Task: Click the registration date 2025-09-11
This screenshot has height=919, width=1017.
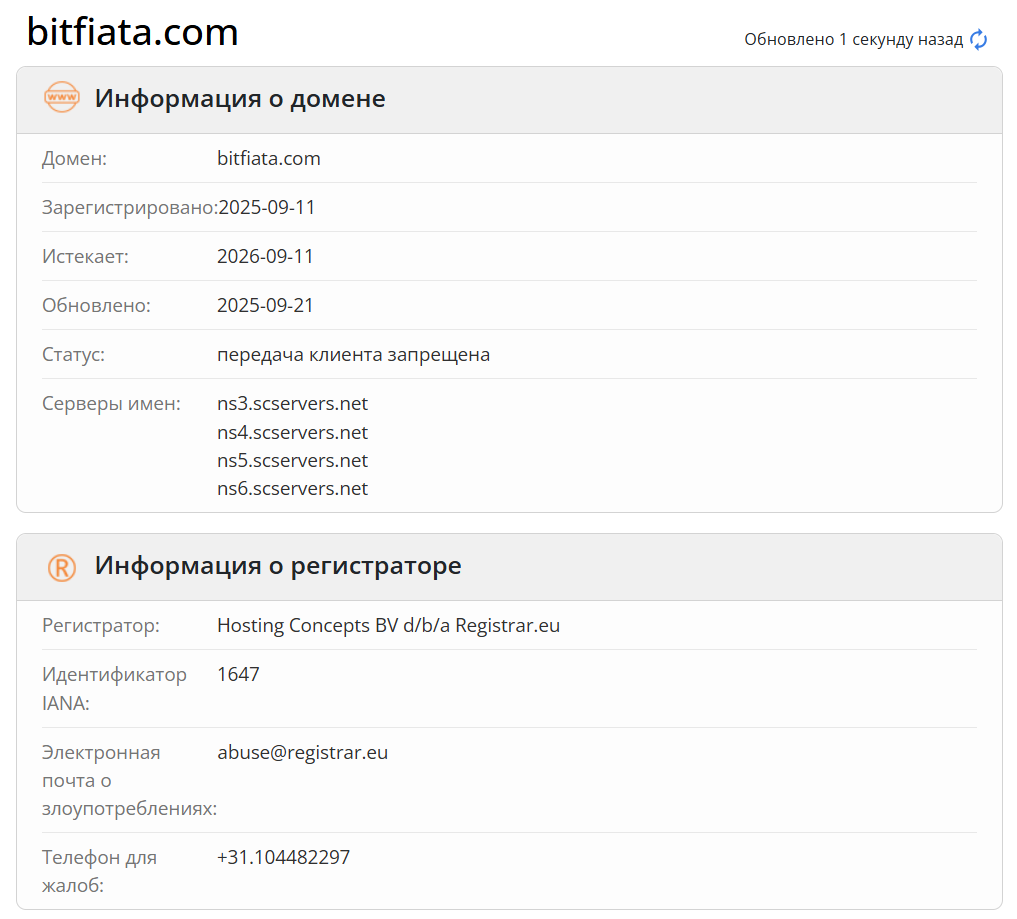Action: 265,207
